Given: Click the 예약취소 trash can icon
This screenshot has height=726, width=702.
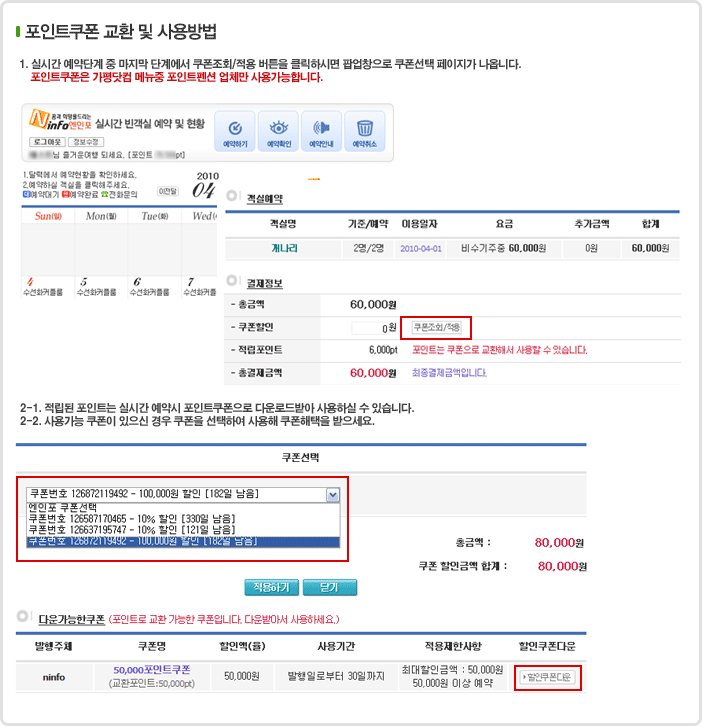Looking at the screenshot, I should pos(365,133).
